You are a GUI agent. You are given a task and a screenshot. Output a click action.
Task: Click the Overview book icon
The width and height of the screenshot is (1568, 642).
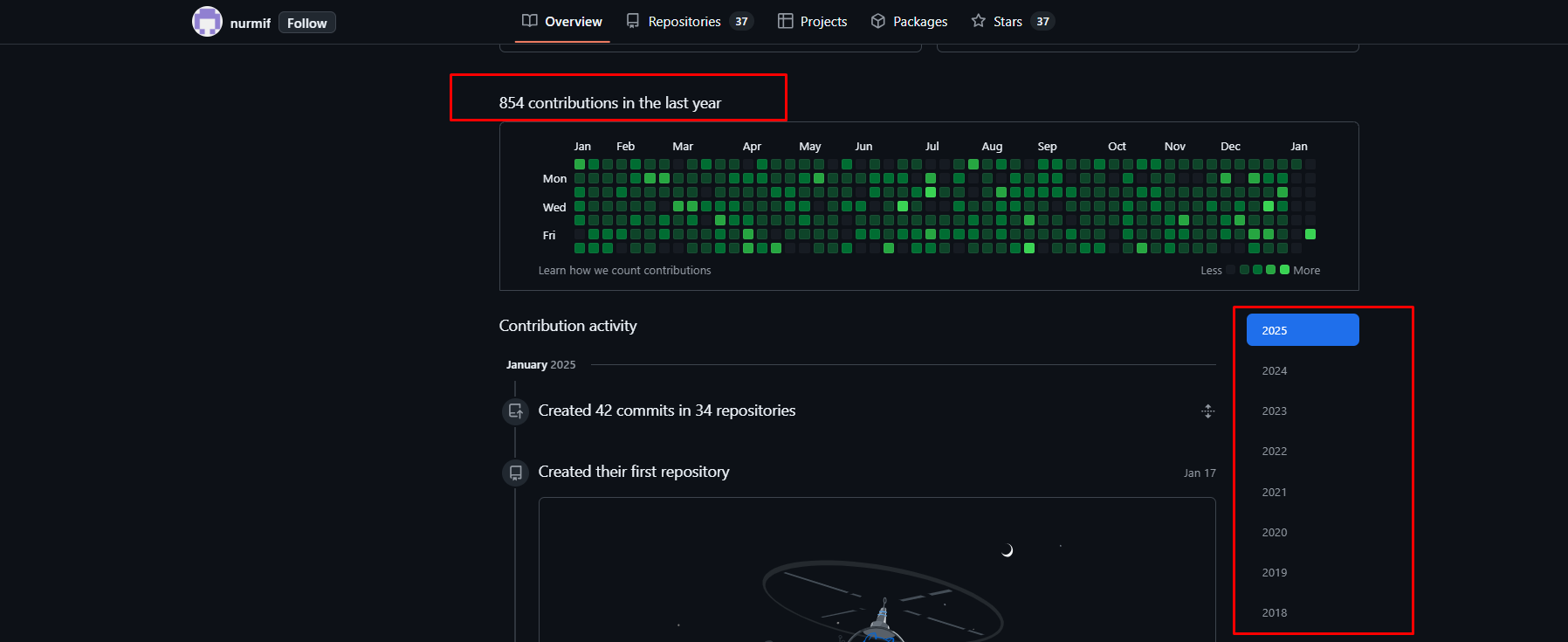tap(529, 21)
